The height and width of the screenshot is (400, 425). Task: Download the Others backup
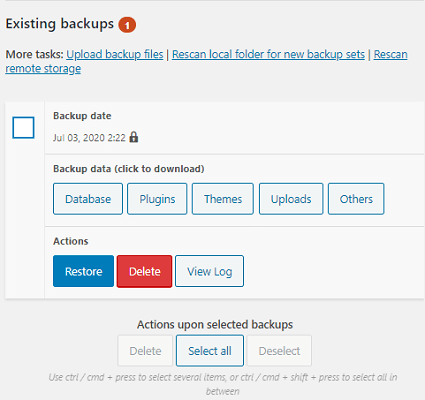(x=356, y=199)
